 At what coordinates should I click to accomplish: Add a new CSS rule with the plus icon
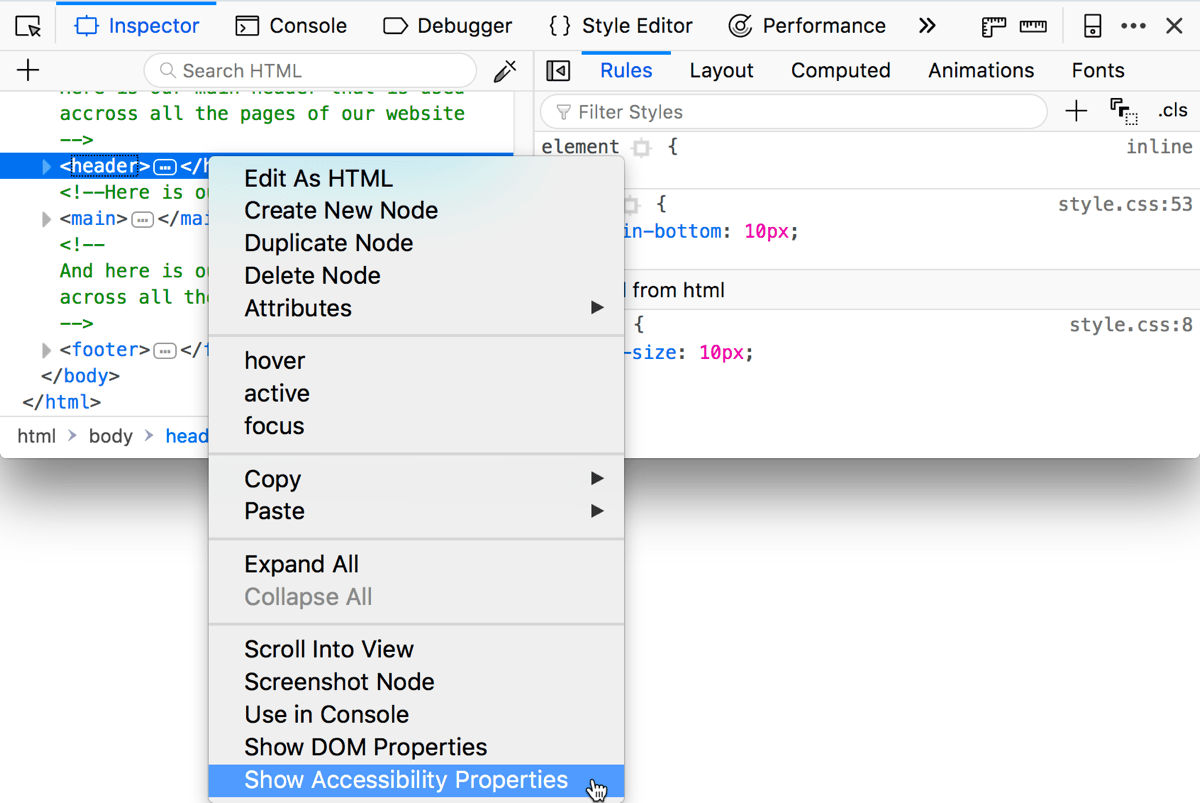(x=1075, y=111)
